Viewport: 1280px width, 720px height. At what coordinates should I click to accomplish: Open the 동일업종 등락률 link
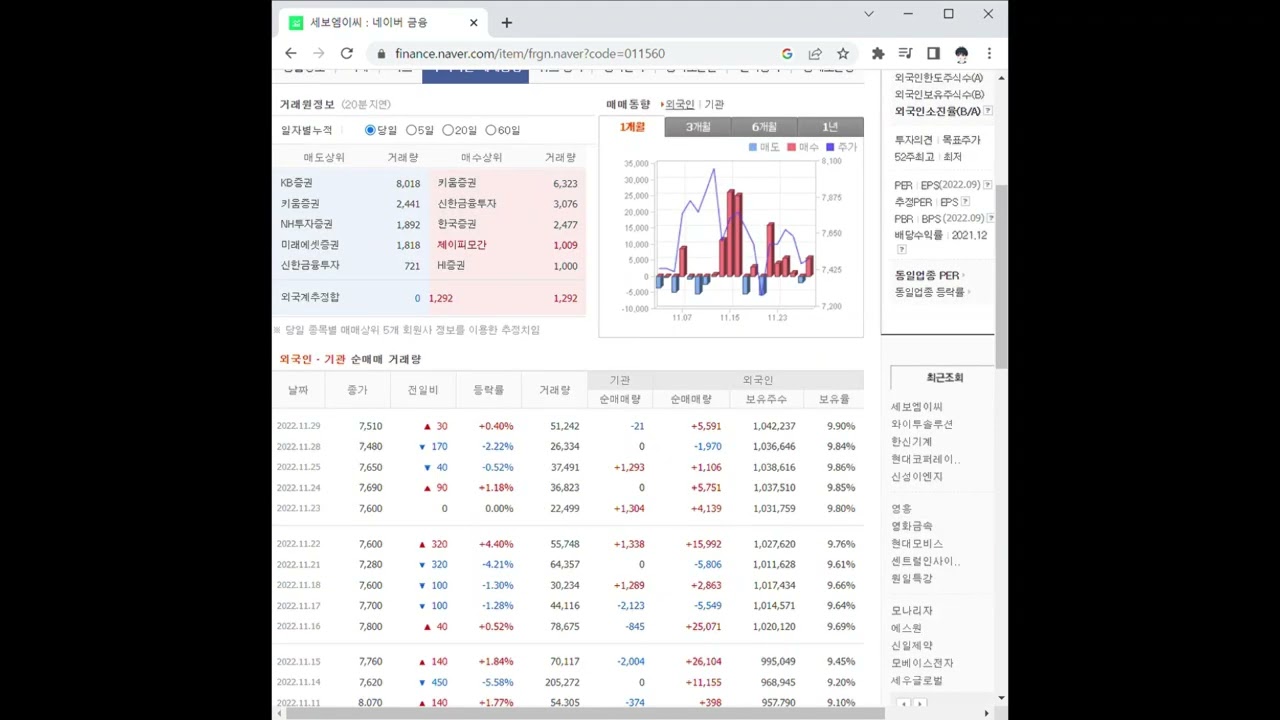[930, 292]
